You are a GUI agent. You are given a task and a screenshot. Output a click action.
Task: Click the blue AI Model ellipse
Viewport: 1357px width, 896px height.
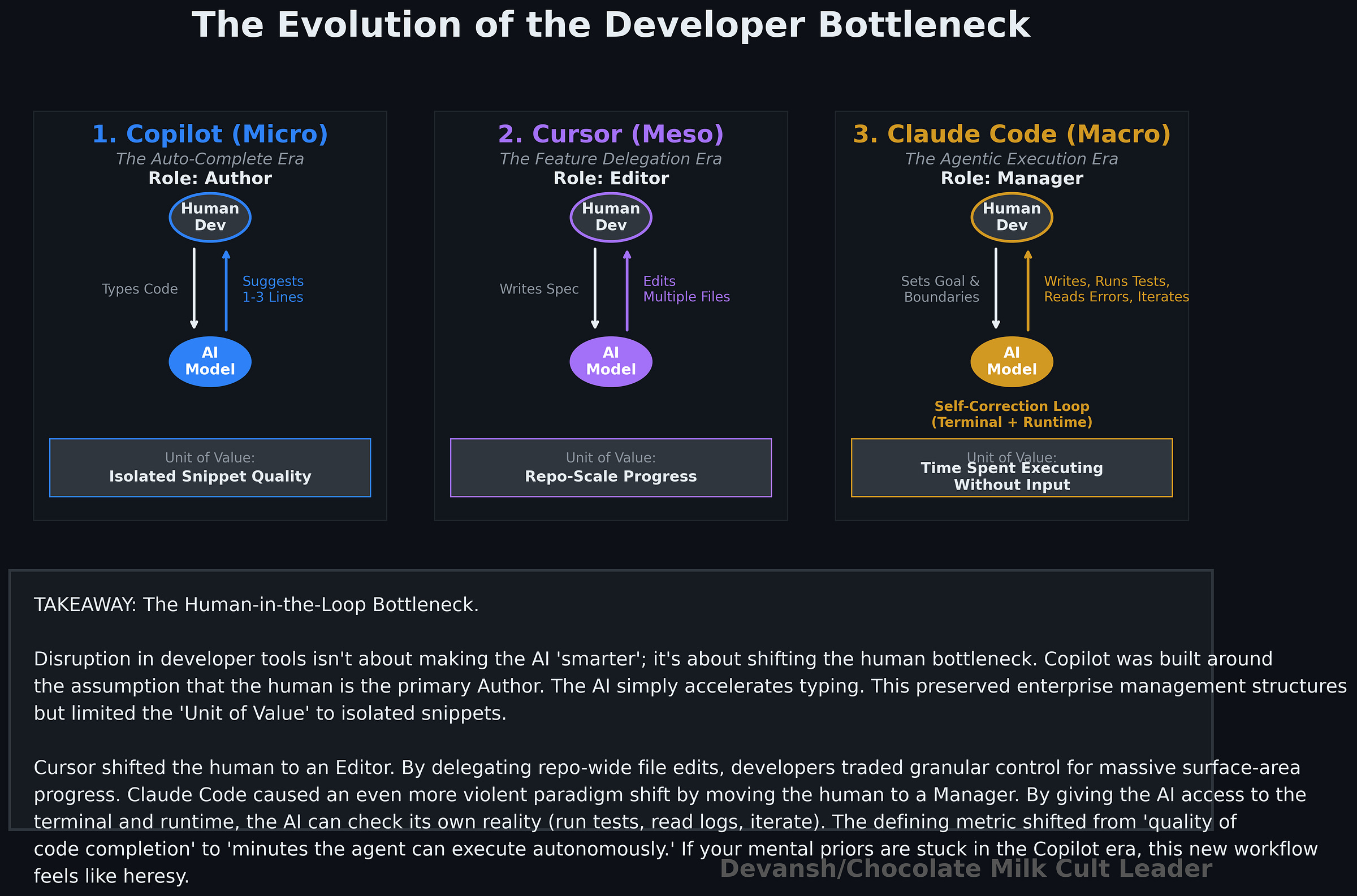[x=210, y=362]
